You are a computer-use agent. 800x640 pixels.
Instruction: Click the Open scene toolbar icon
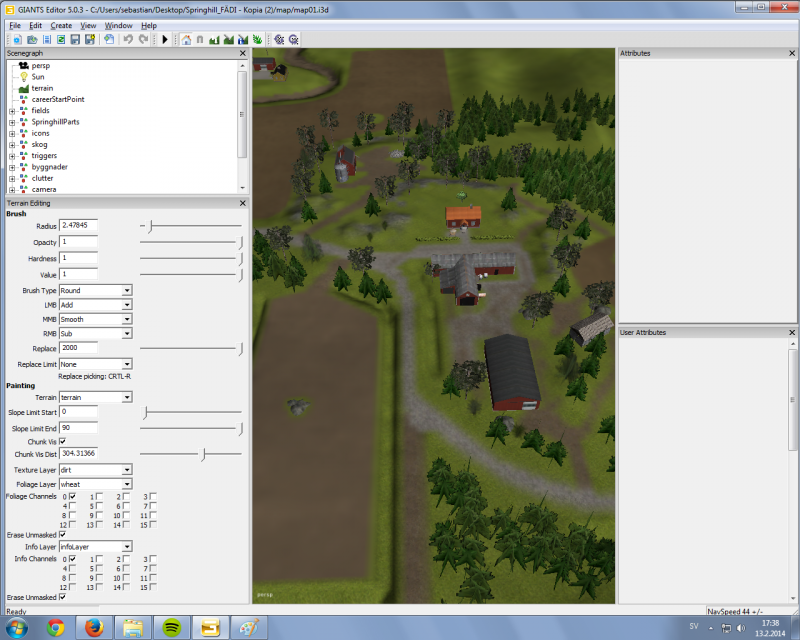pyautogui.click(x=32, y=39)
